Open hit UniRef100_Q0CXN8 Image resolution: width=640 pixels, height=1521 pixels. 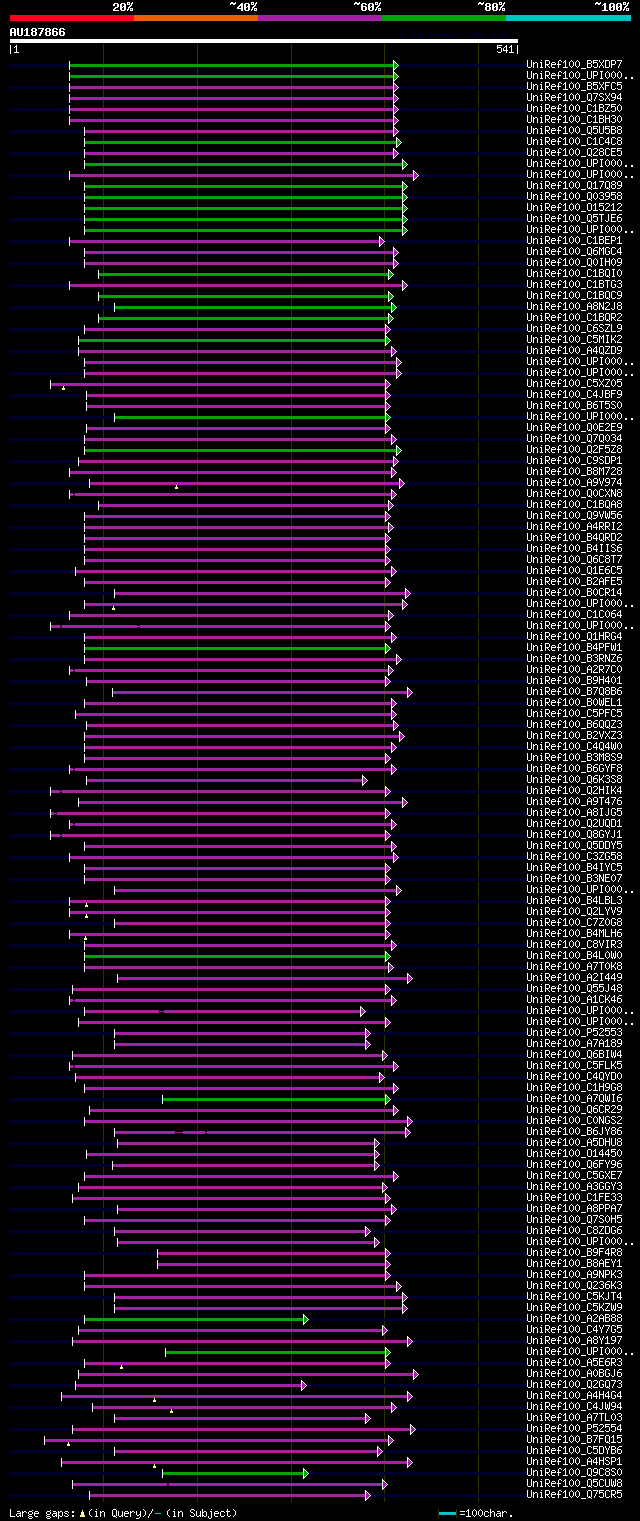coord(574,494)
